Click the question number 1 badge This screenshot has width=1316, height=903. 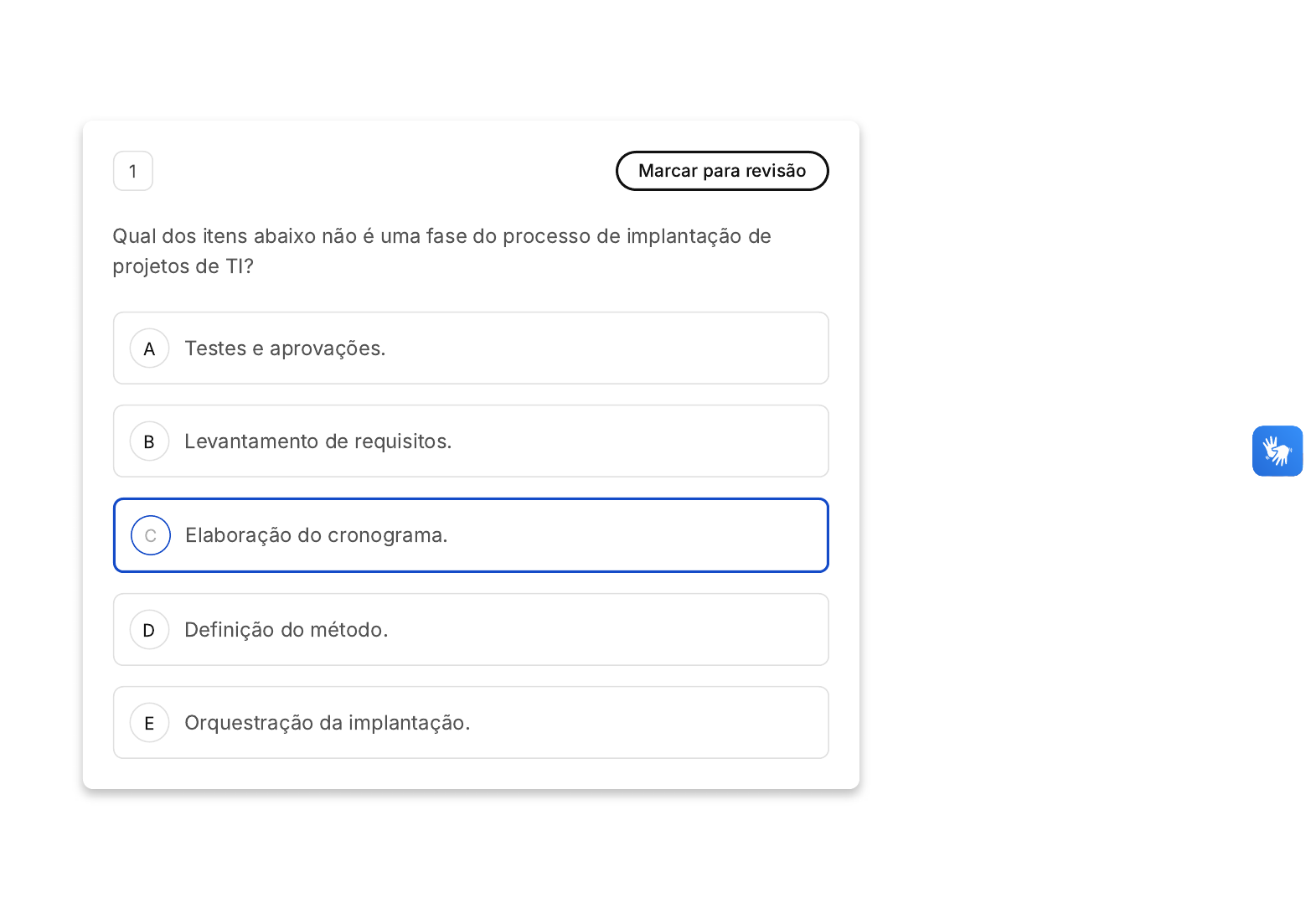tap(133, 171)
